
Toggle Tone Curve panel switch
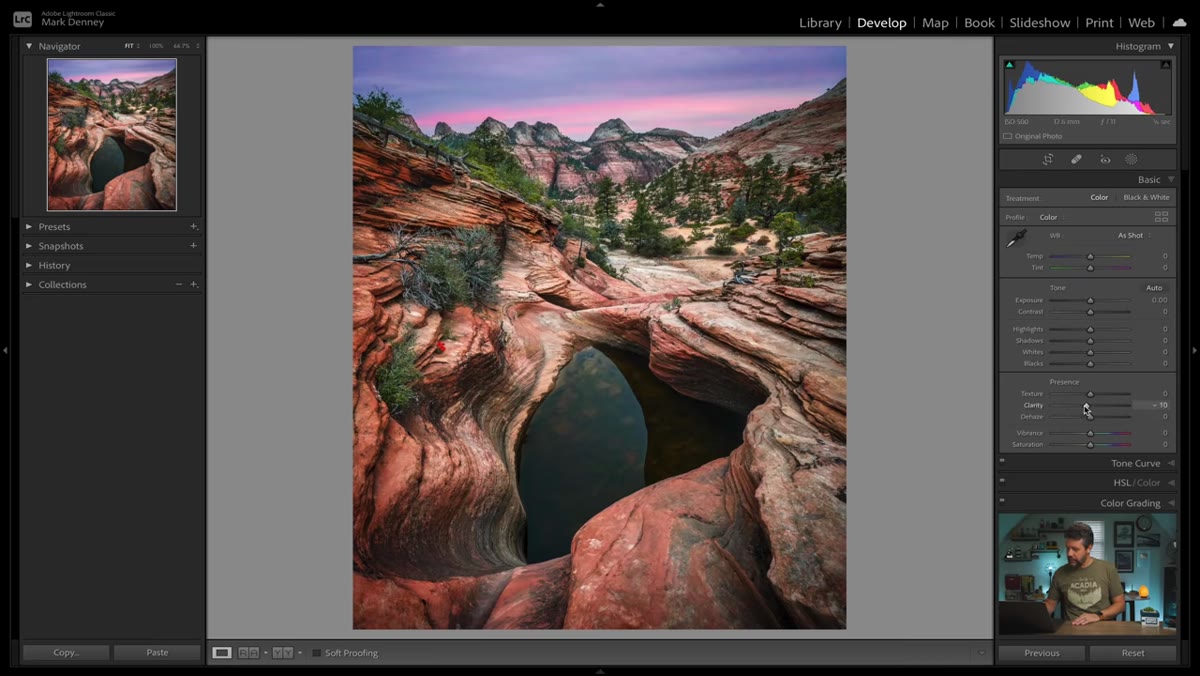click(x=1002, y=462)
